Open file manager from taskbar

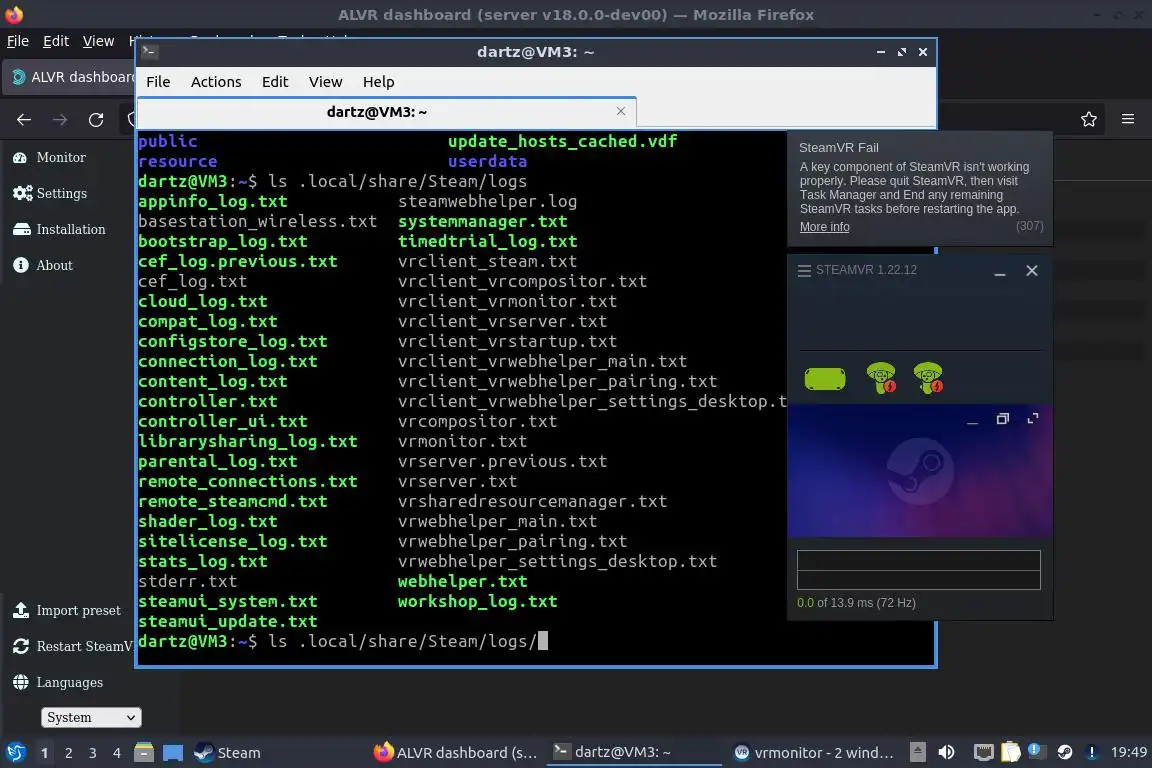(144, 753)
